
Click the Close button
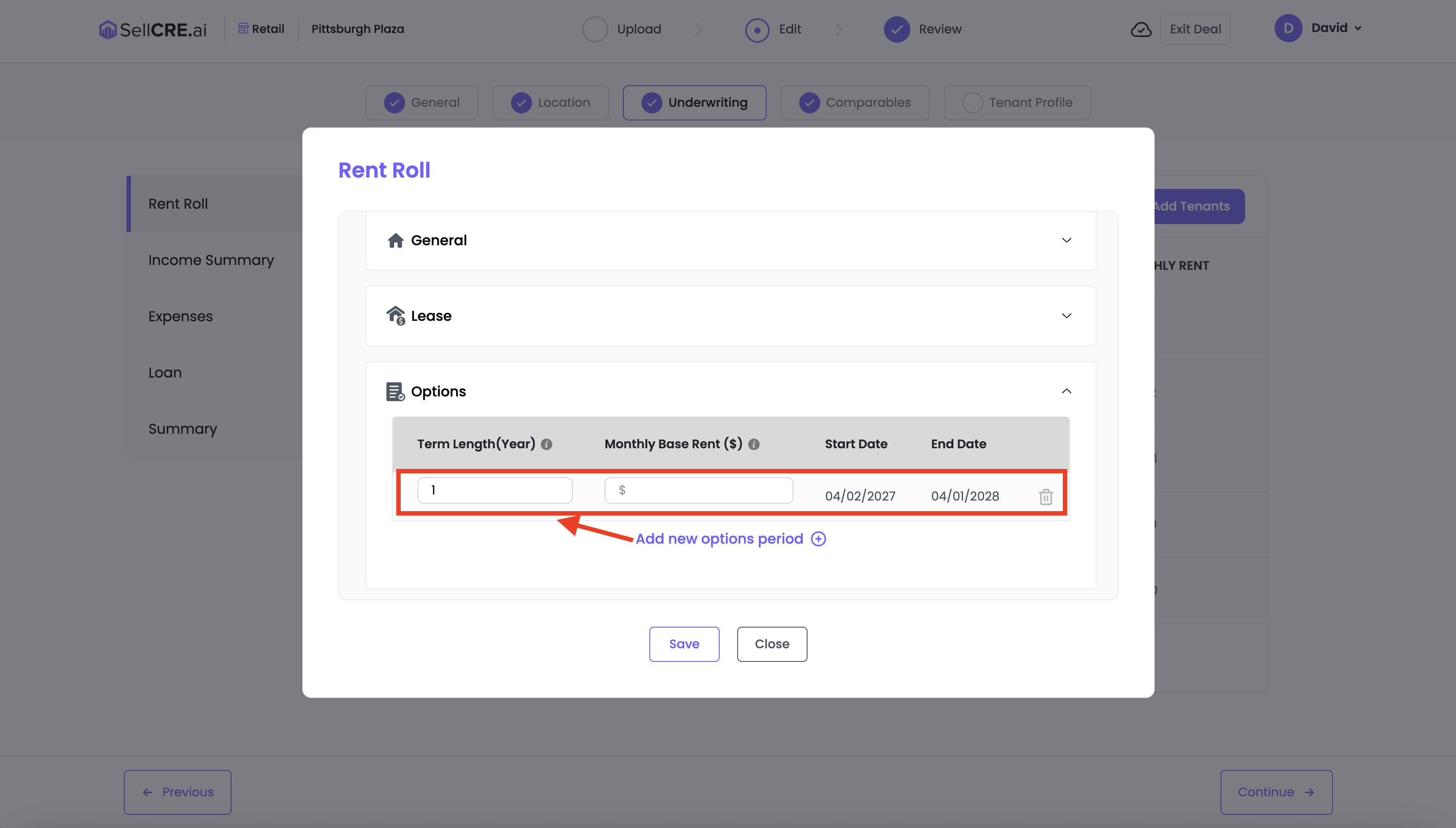[772, 644]
